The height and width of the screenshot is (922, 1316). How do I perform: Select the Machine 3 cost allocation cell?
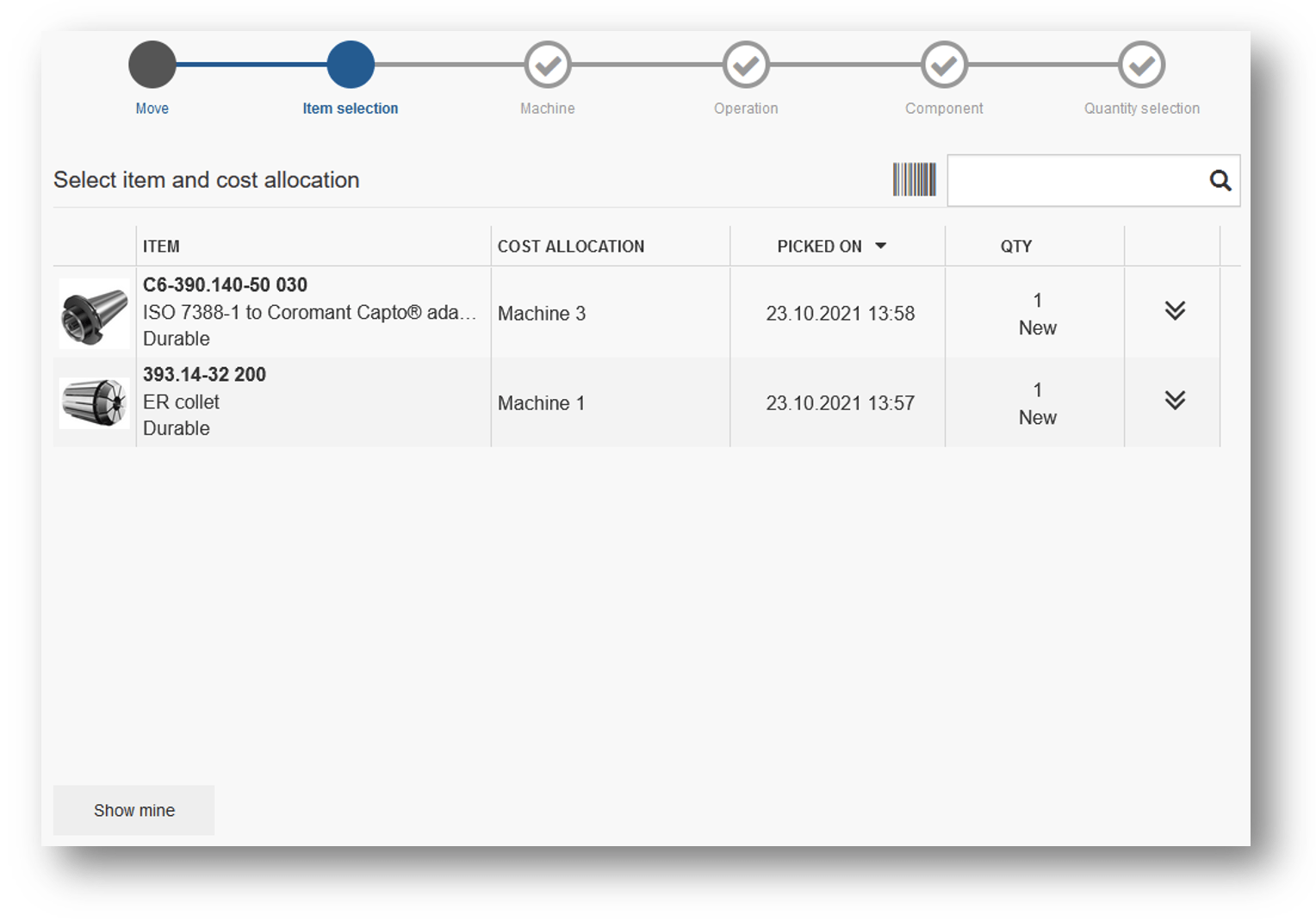pos(542,314)
